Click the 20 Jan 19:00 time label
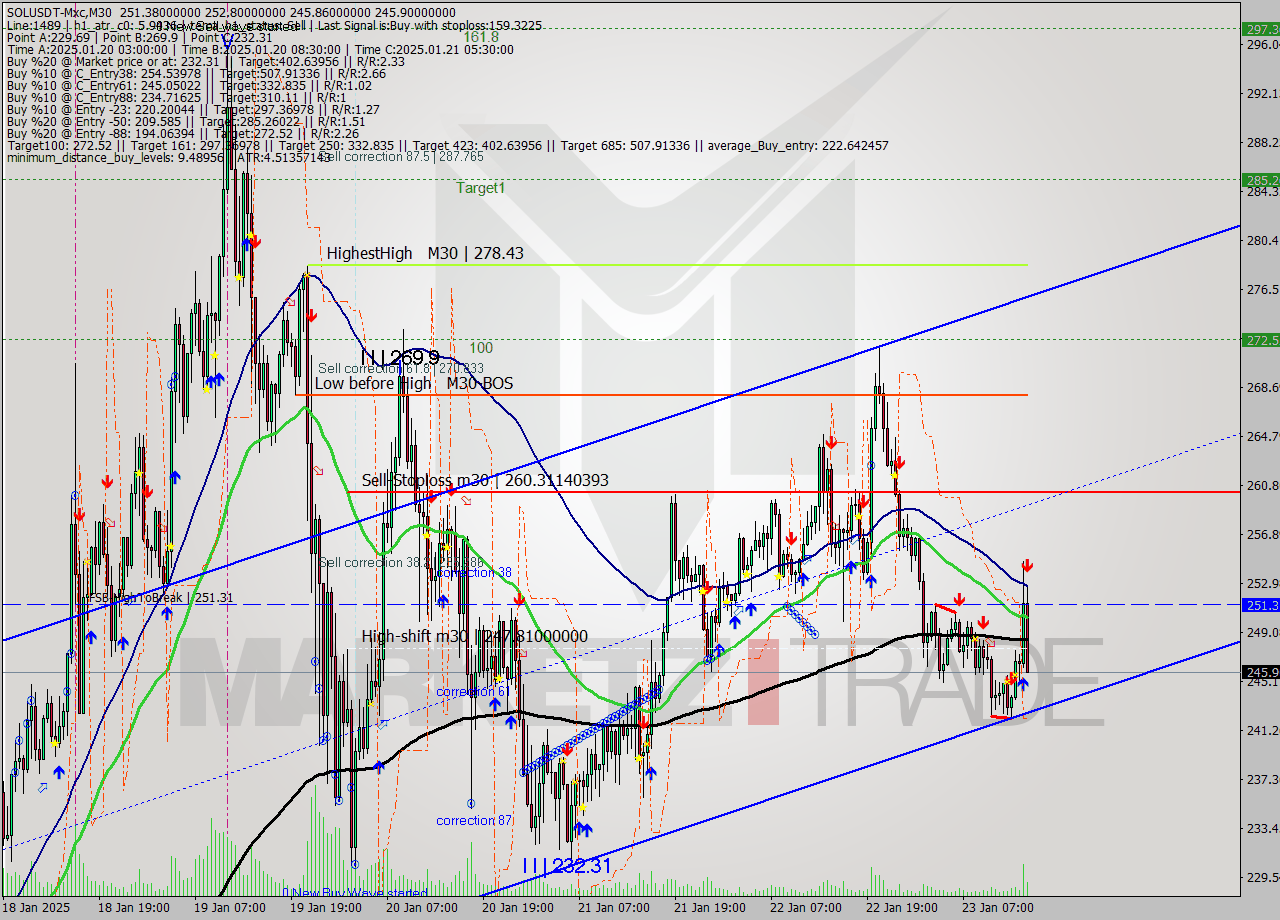The image size is (1280, 920). 519,908
